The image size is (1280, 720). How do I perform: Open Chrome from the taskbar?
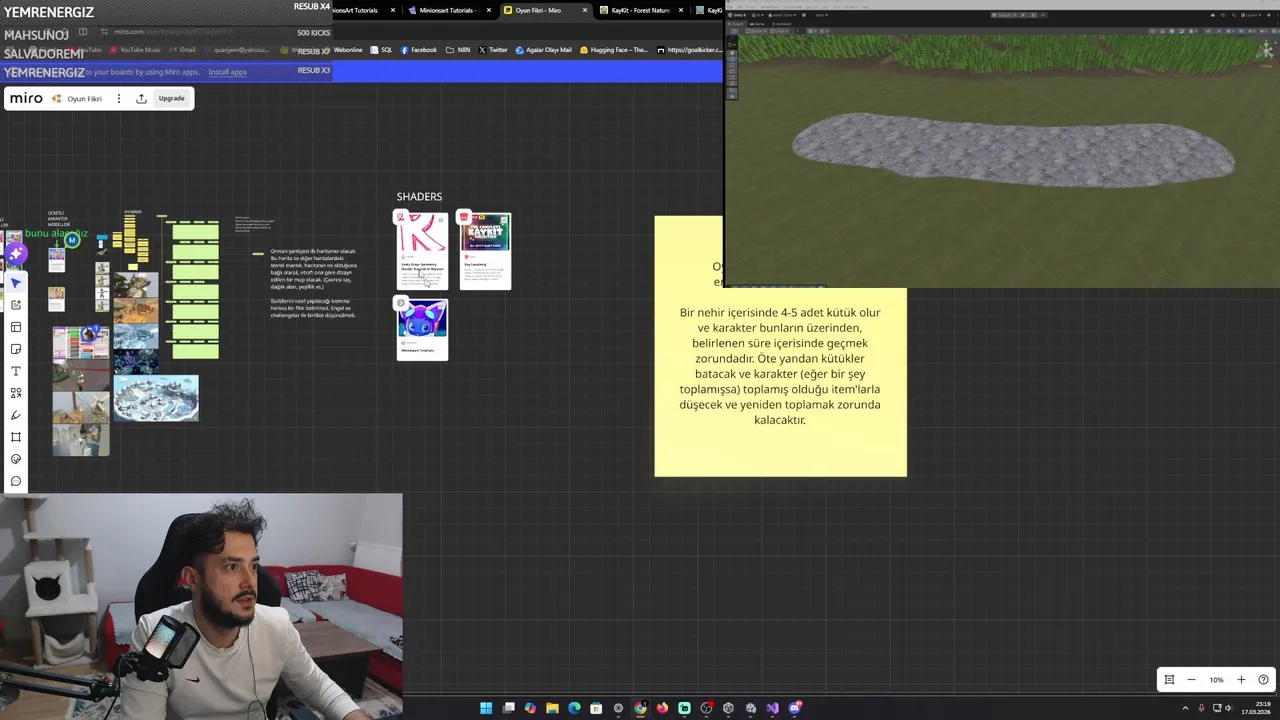click(640, 708)
